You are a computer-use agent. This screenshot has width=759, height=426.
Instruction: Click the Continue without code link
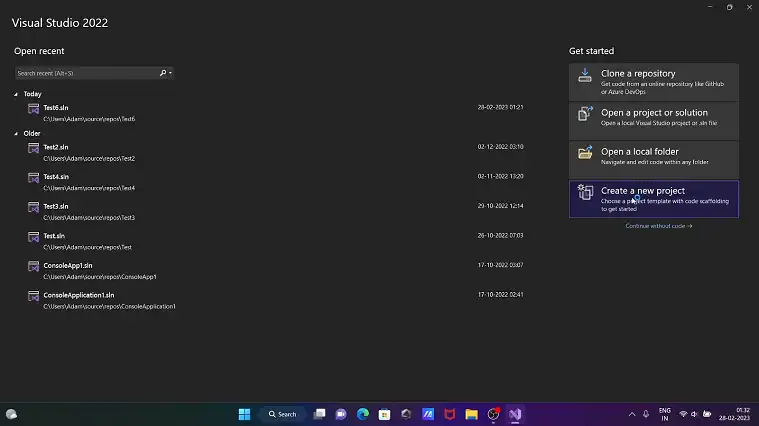[x=658, y=226]
